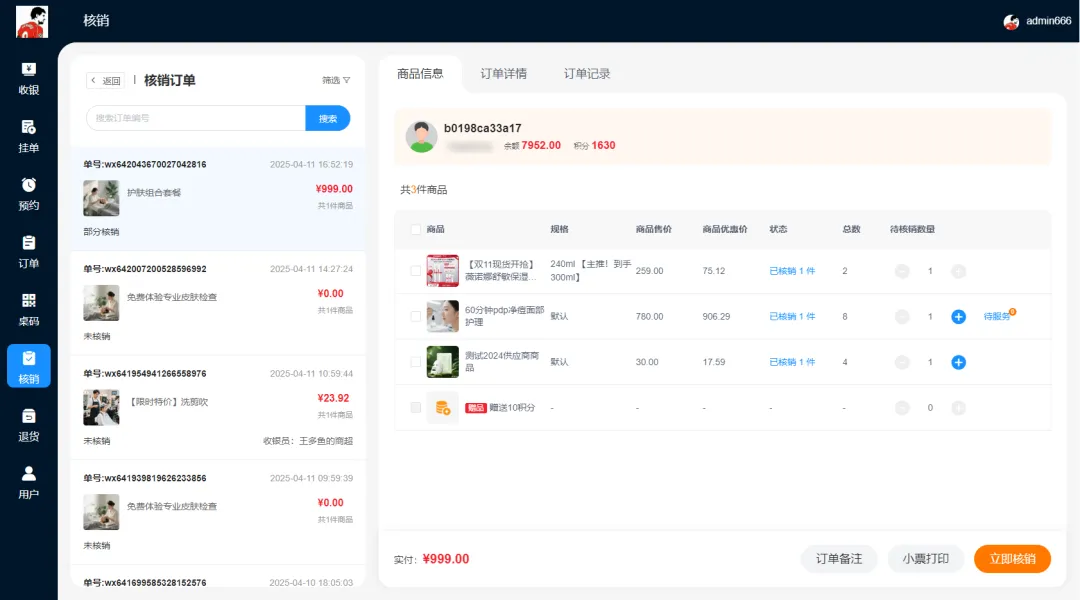Click the store logo in top-left corner

pyautogui.click(x=32, y=21)
